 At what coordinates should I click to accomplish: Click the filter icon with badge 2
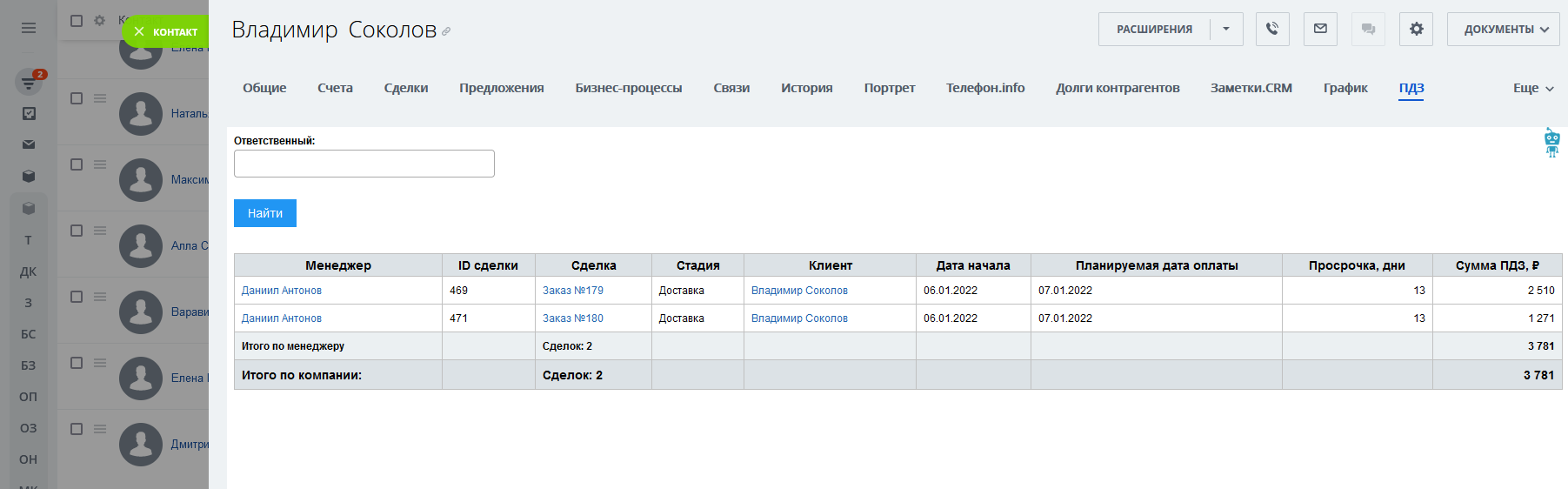tap(29, 83)
